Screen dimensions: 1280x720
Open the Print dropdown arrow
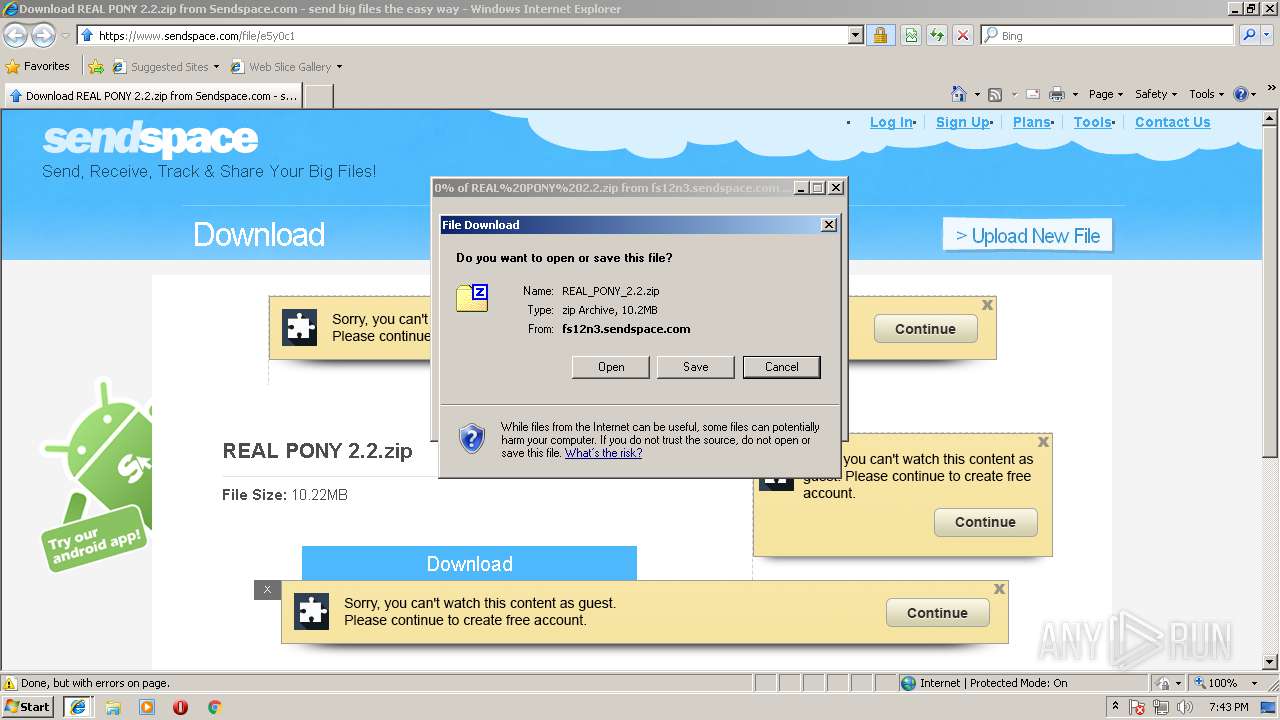click(1075, 94)
